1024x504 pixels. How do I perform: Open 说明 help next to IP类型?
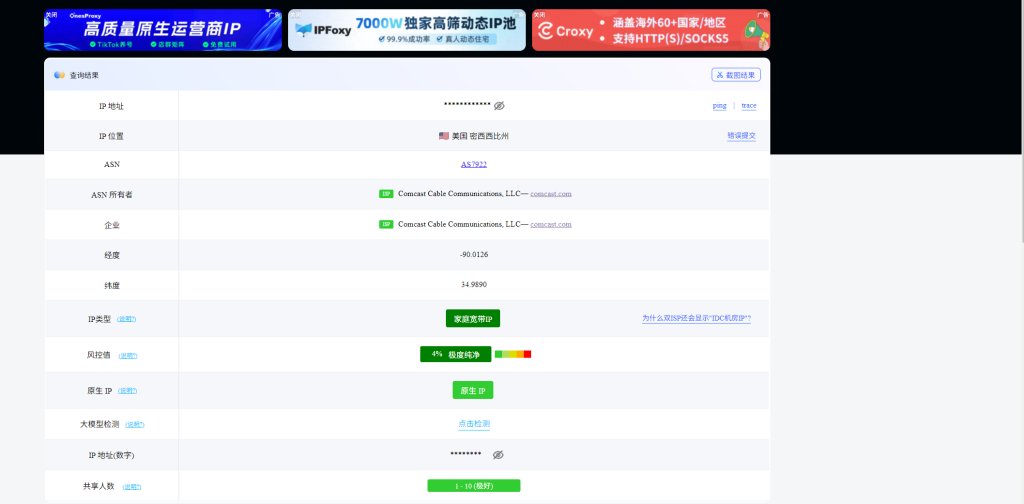click(127, 319)
